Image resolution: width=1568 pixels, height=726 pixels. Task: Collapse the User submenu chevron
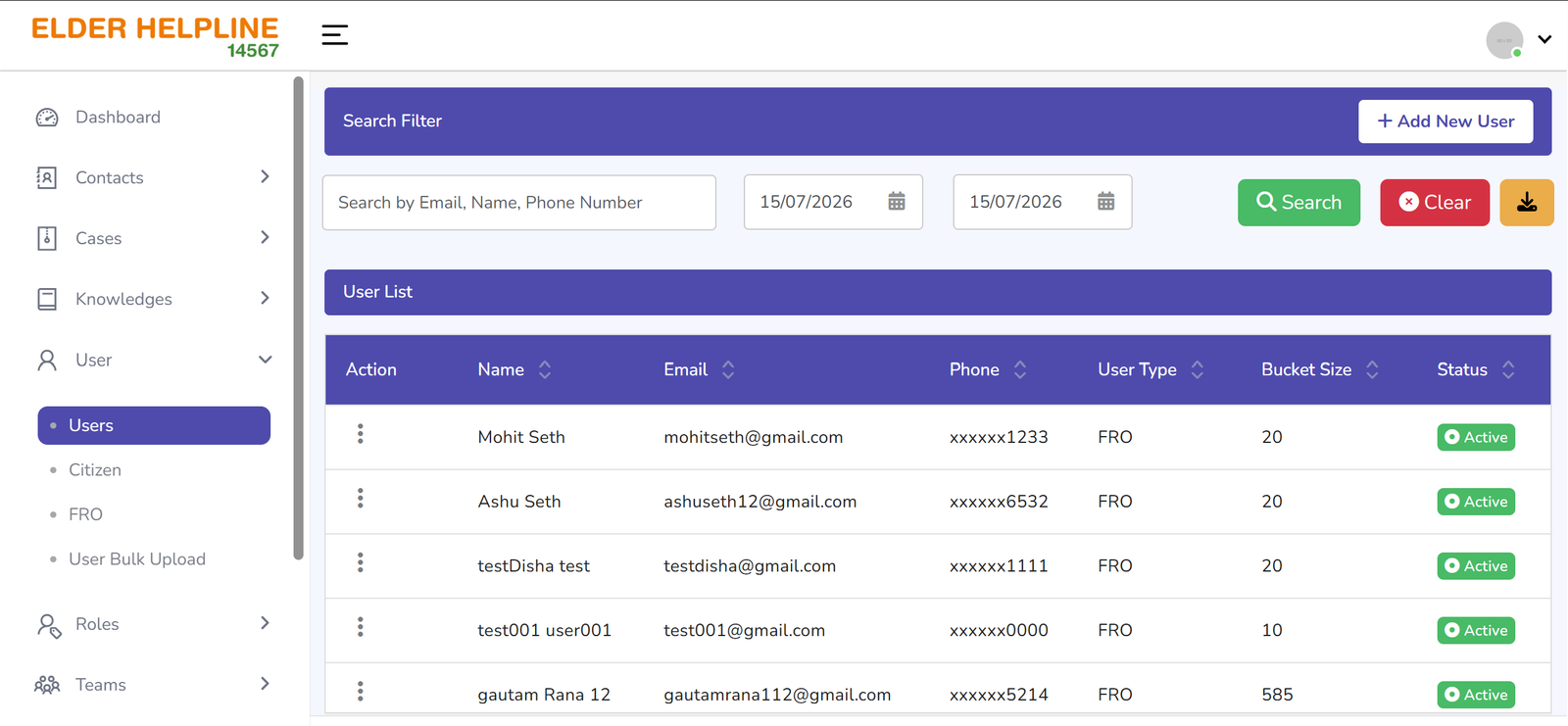point(265,360)
